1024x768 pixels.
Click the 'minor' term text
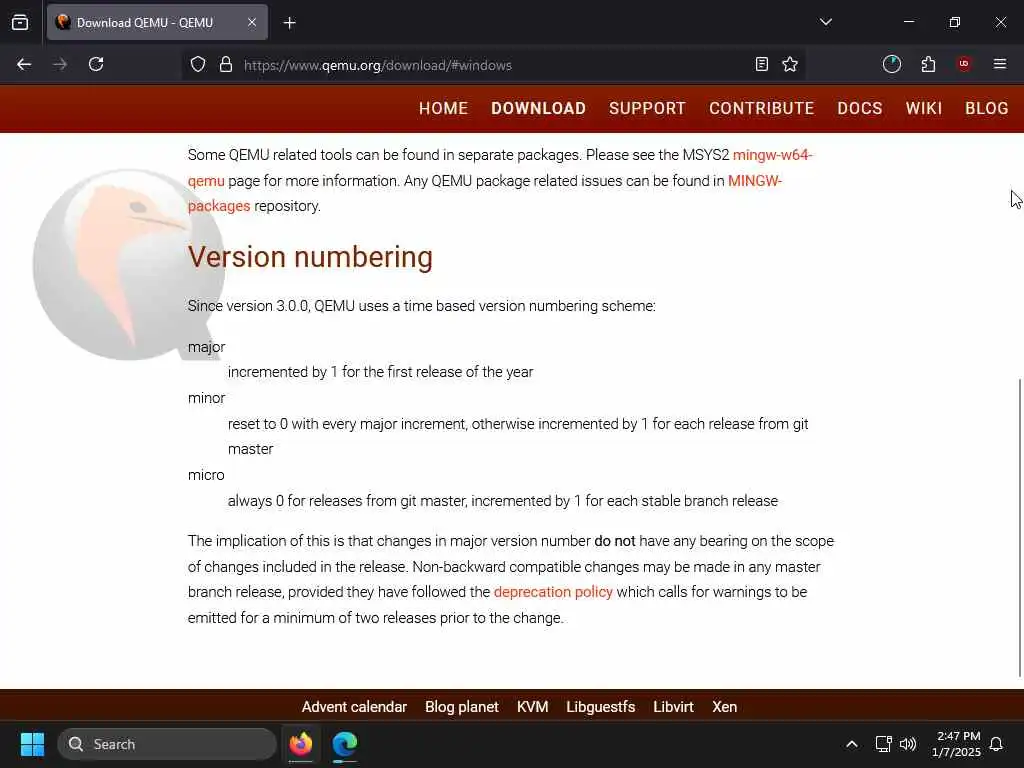206,398
